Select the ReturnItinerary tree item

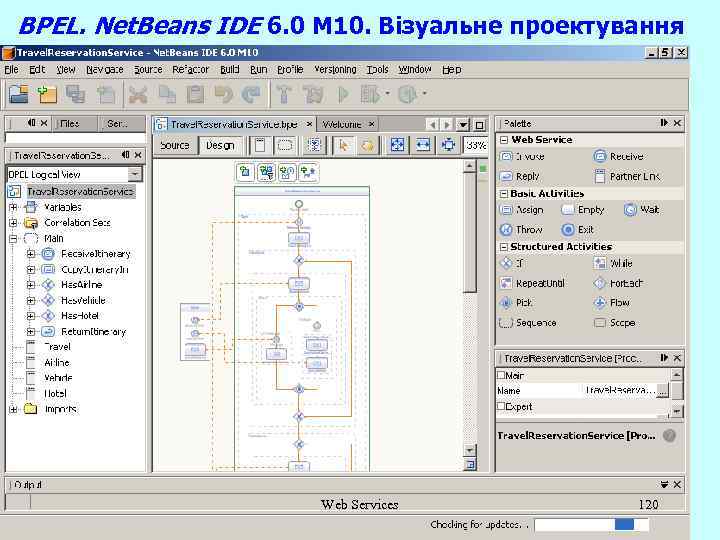(93, 332)
